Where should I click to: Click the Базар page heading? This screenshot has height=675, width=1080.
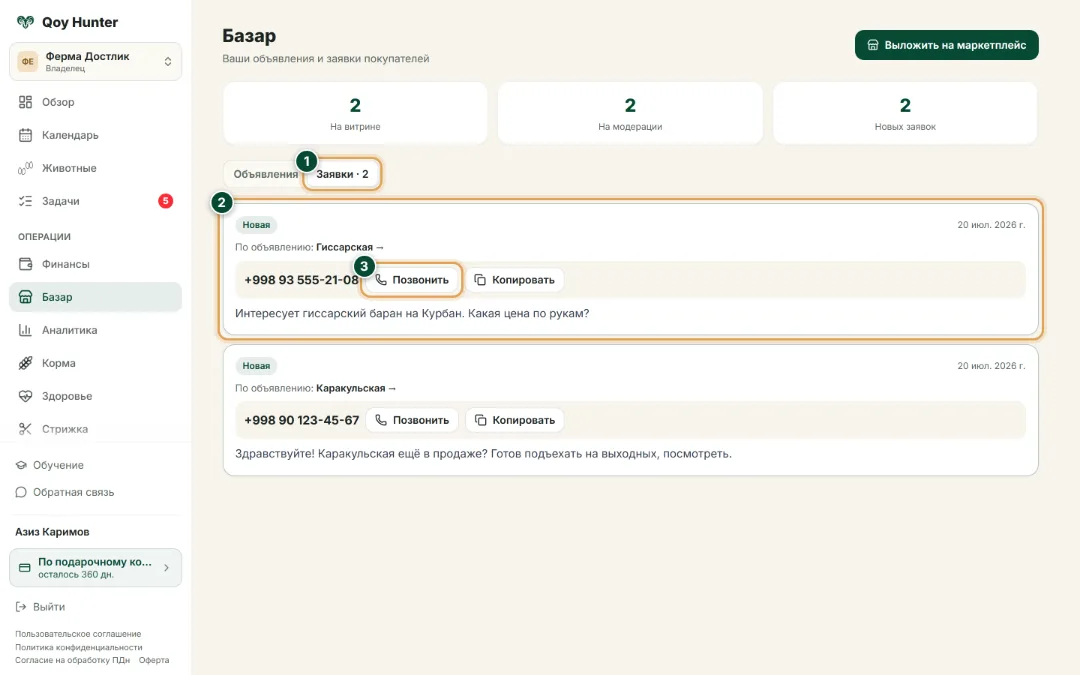(249, 36)
